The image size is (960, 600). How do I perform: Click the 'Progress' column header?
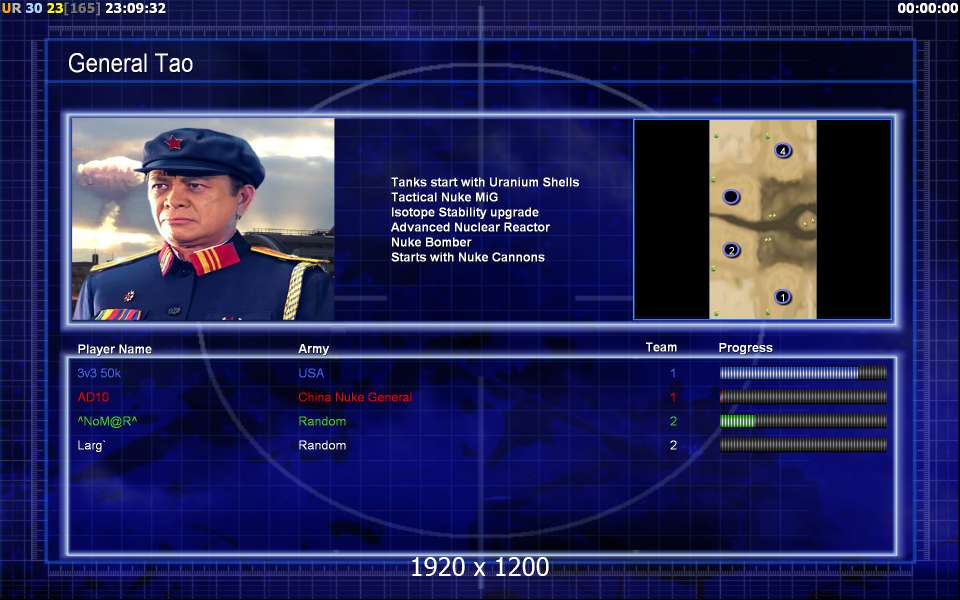click(745, 348)
